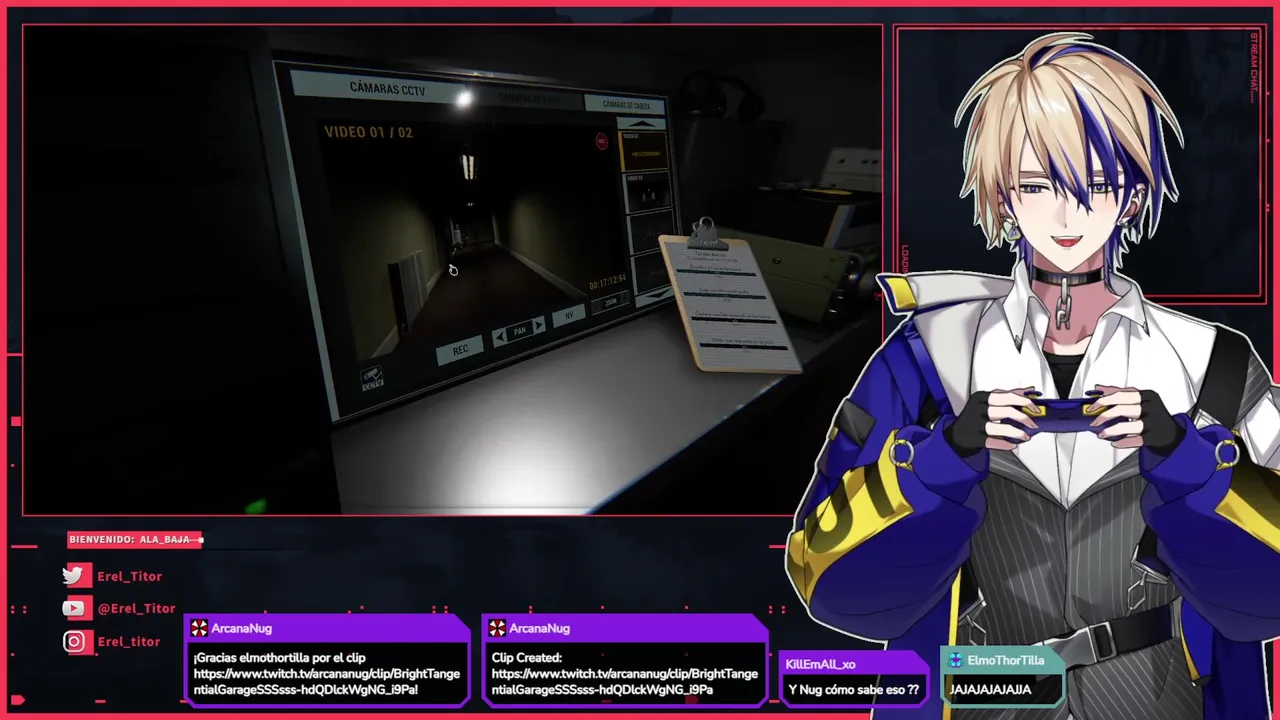1280x720 pixels.
Task: Click ArcanaNug's badge in the Clip Created message
Action: [x=497, y=628]
